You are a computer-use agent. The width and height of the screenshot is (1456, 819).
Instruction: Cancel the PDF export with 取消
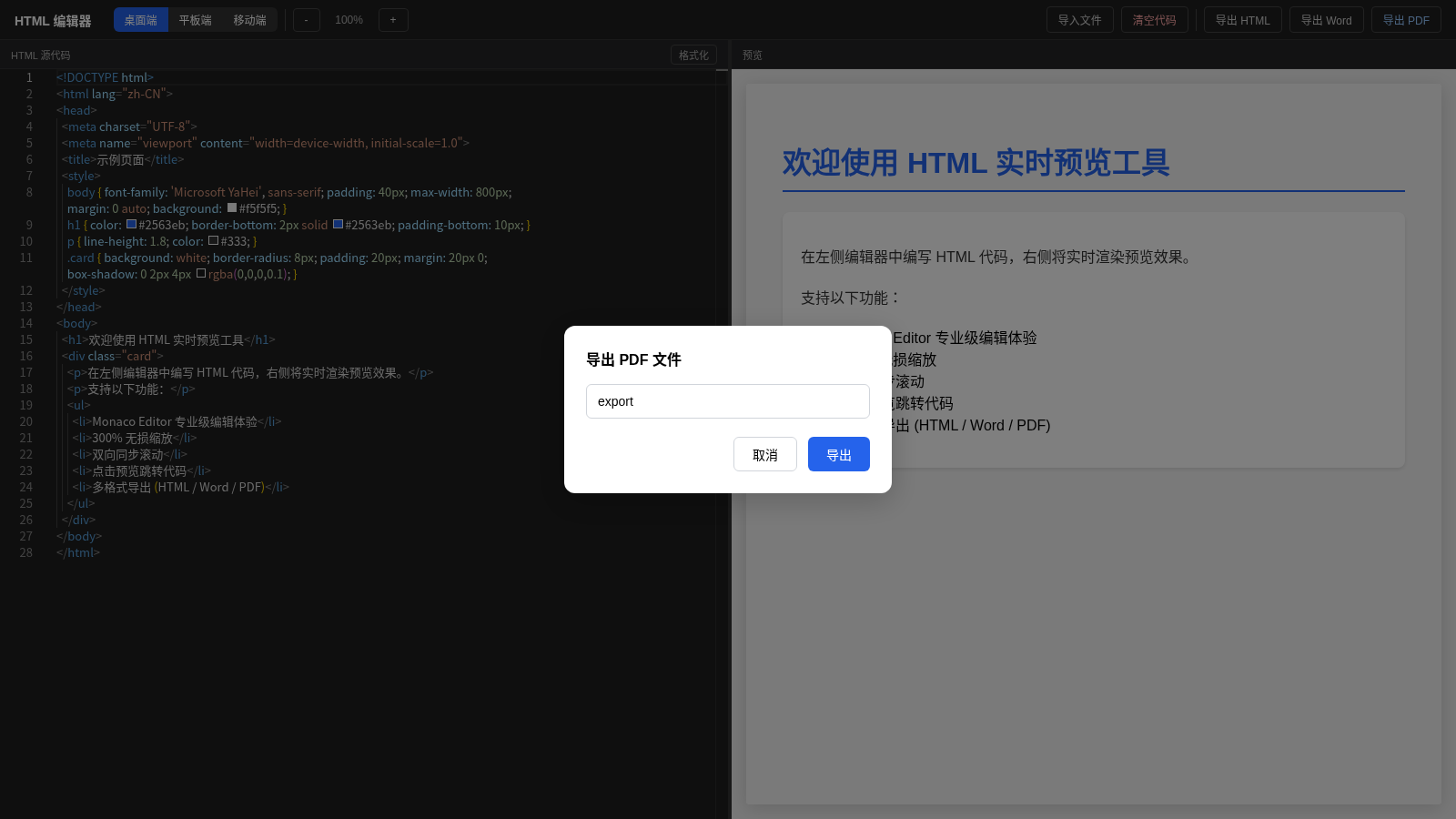764,454
